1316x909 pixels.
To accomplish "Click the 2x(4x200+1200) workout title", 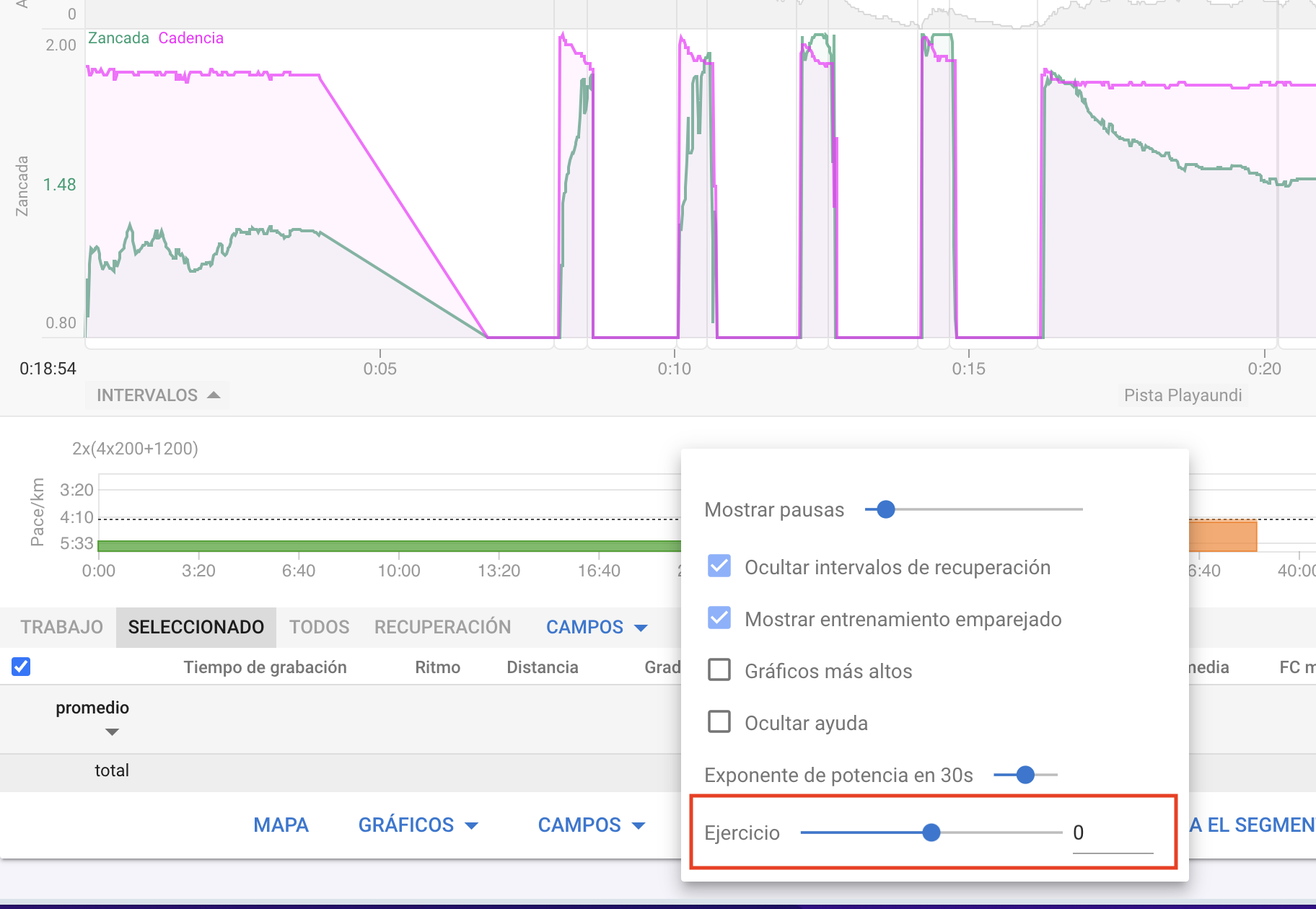I will pos(135,448).
